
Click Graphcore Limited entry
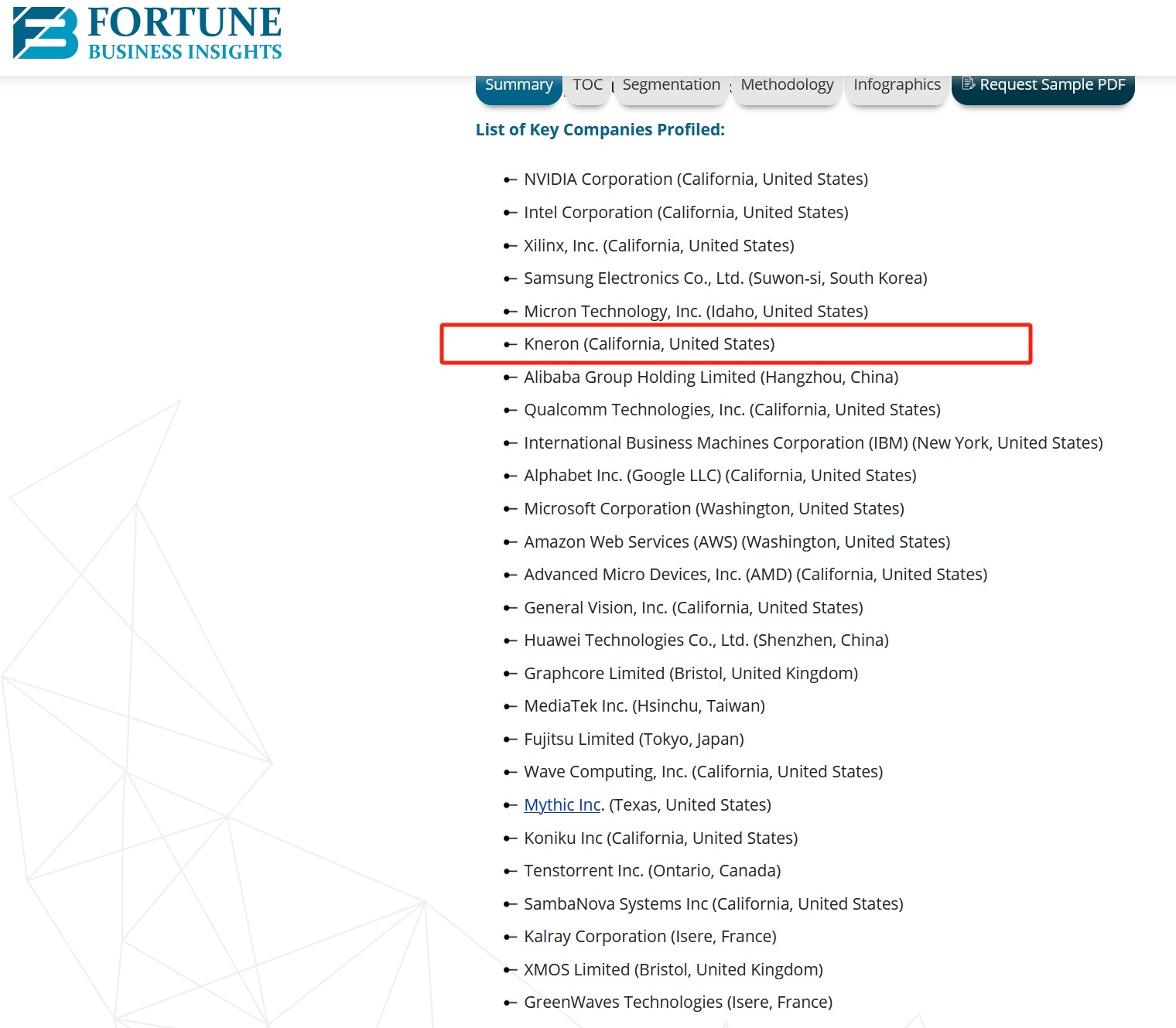pos(691,674)
